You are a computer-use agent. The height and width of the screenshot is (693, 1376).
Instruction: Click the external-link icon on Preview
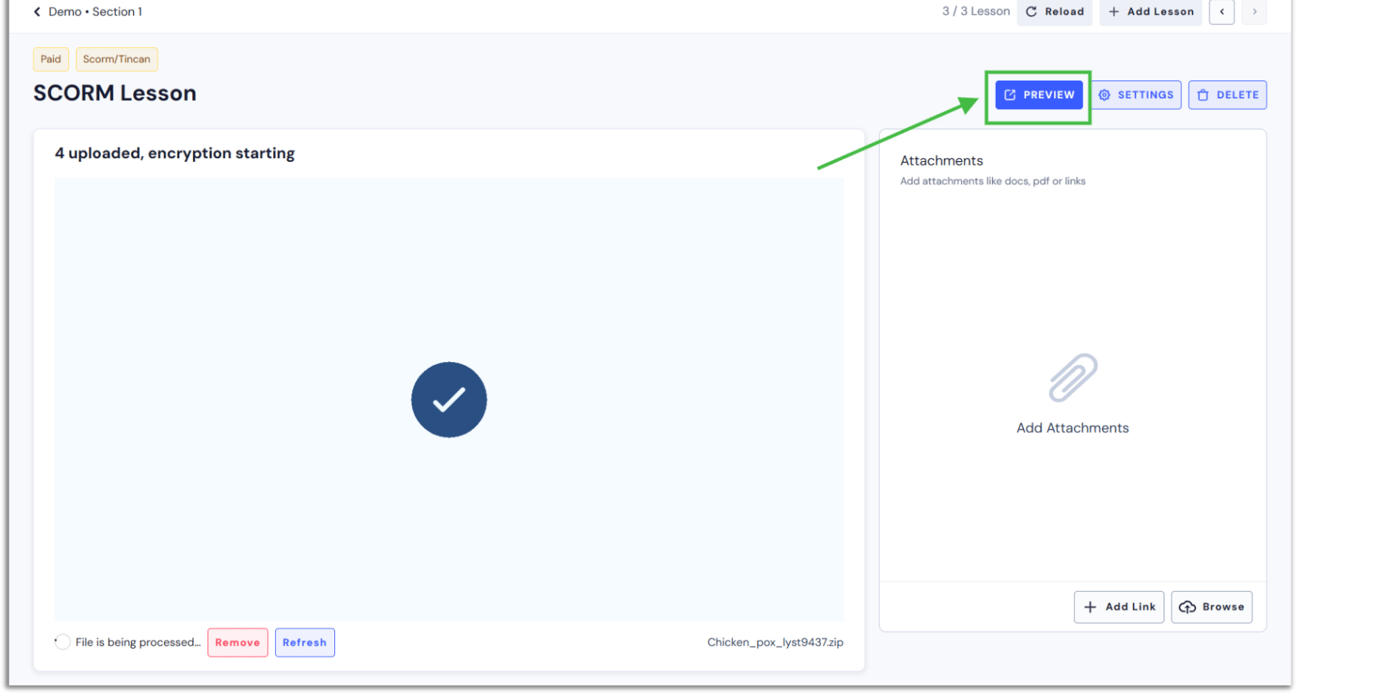(x=1011, y=94)
